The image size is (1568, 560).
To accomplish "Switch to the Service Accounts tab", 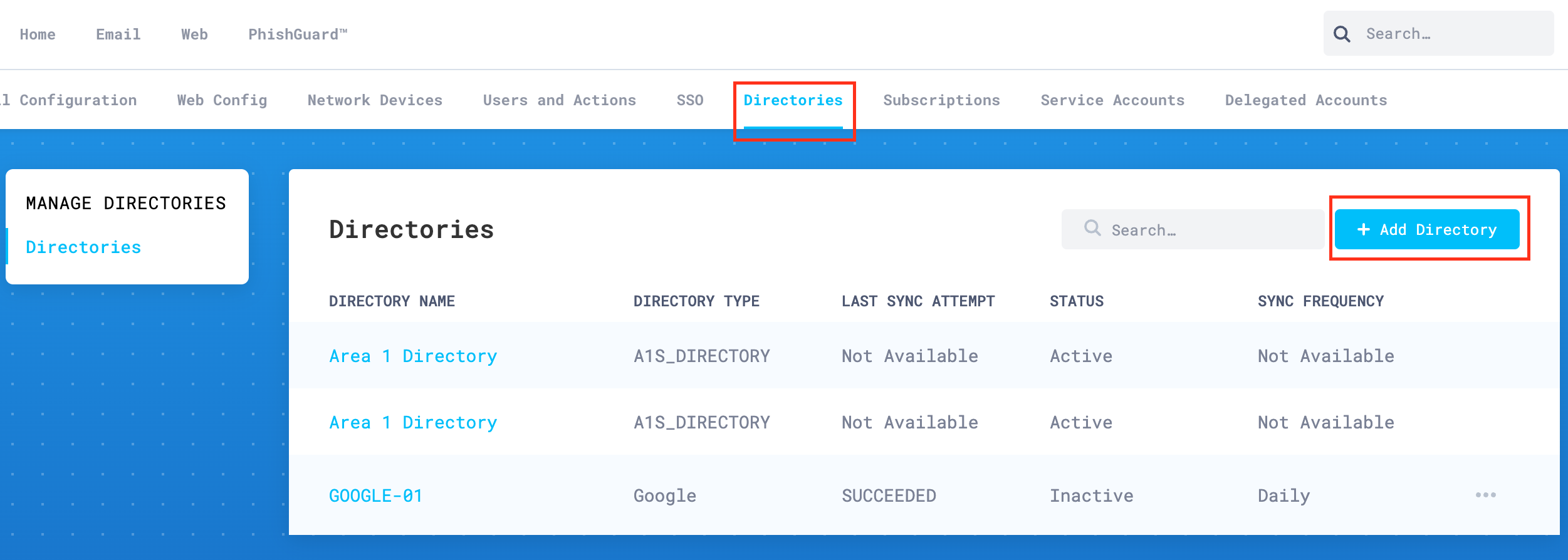I will [1112, 100].
